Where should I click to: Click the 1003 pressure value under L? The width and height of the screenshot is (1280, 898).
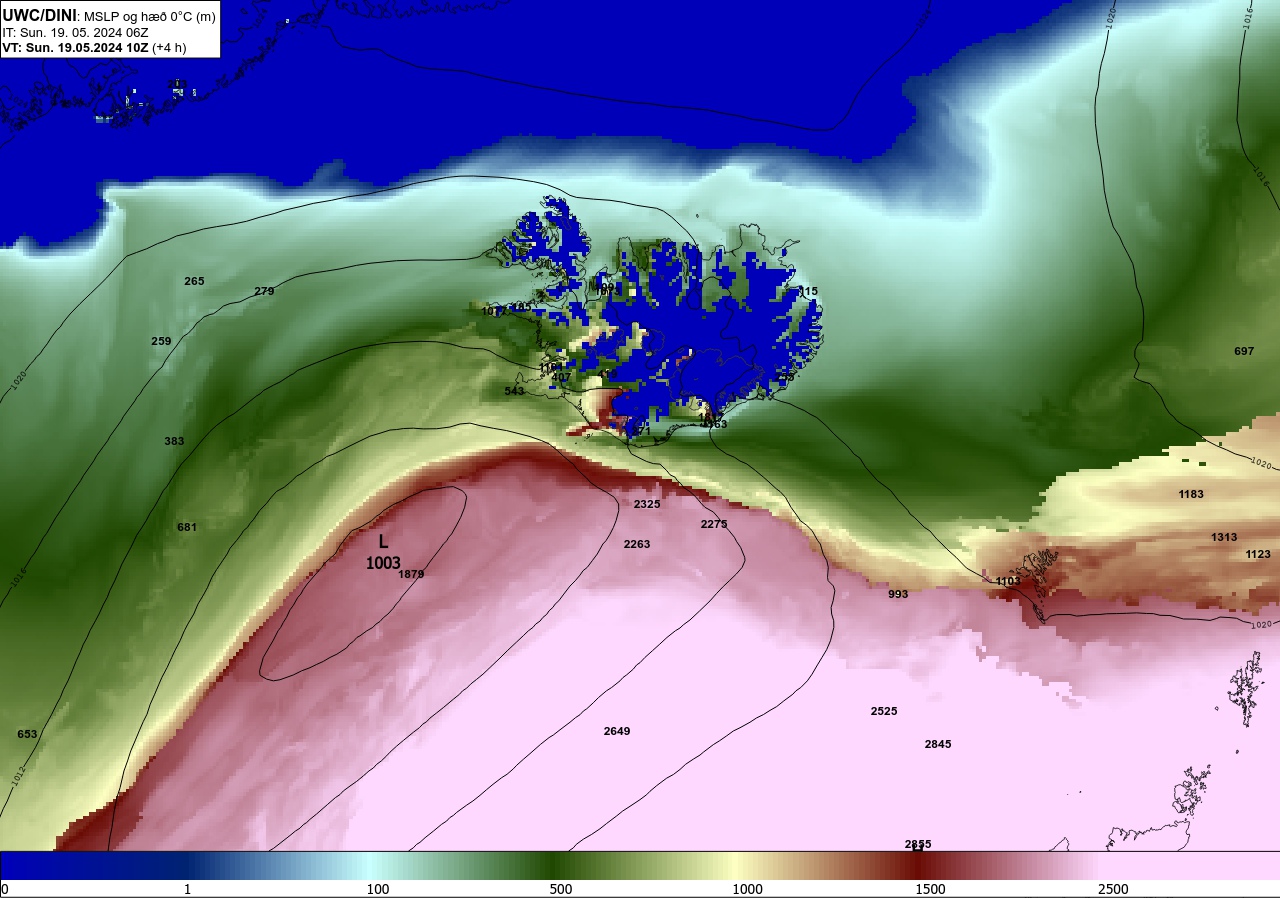pos(383,563)
